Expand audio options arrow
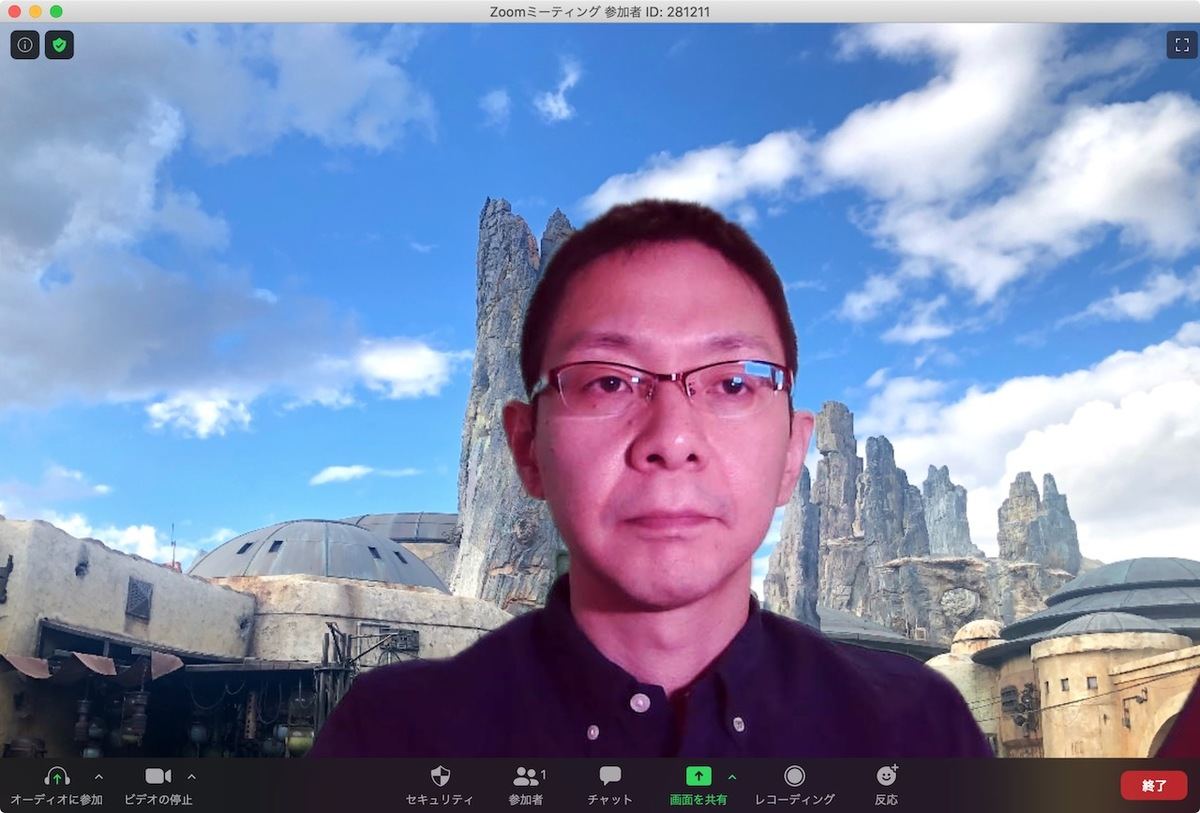Screen dimensions: 1200x813 [x=98, y=776]
